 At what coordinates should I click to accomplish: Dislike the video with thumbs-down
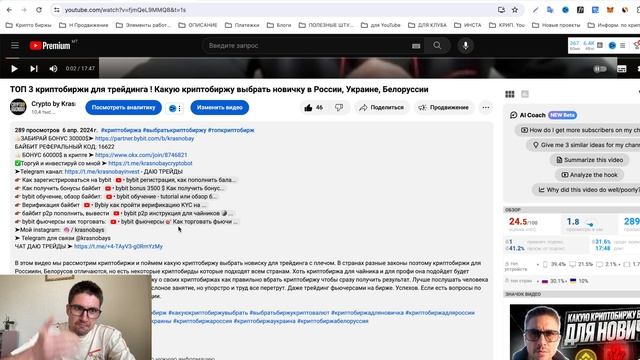[339, 108]
